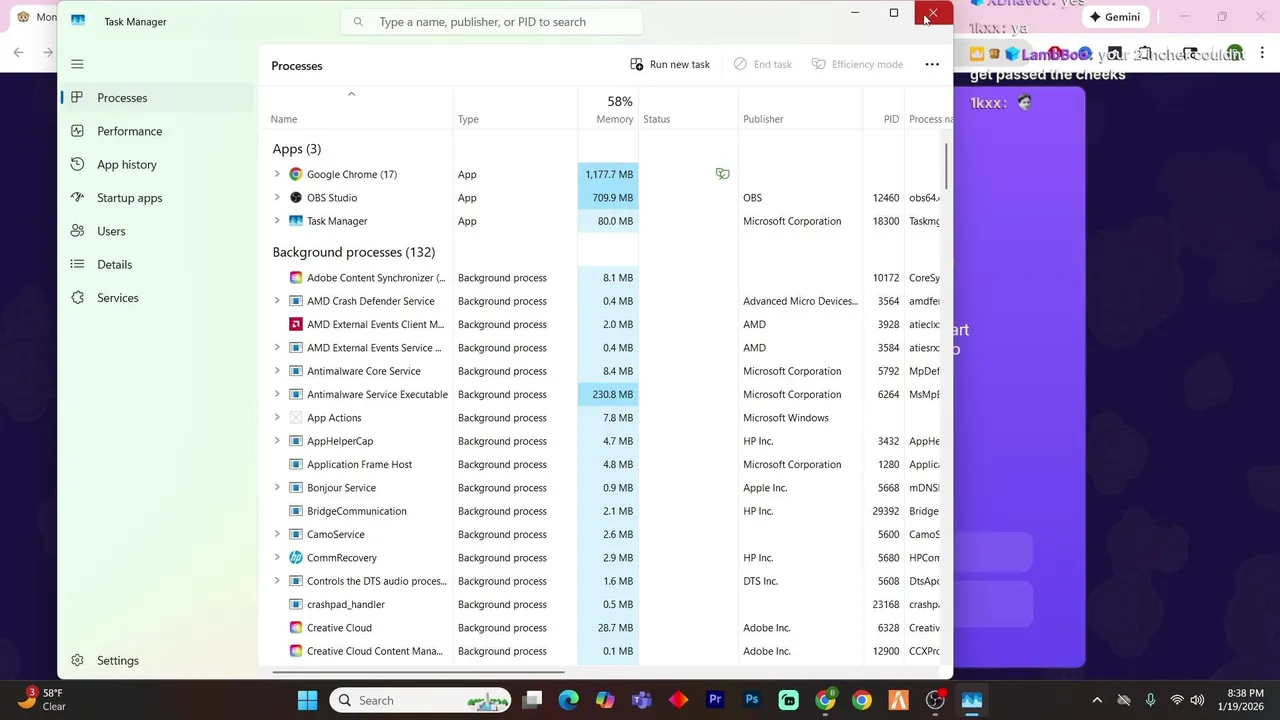Open the three-dots more options menu
Image resolution: width=1280 pixels, height=720 pixels.
(932, 64)
